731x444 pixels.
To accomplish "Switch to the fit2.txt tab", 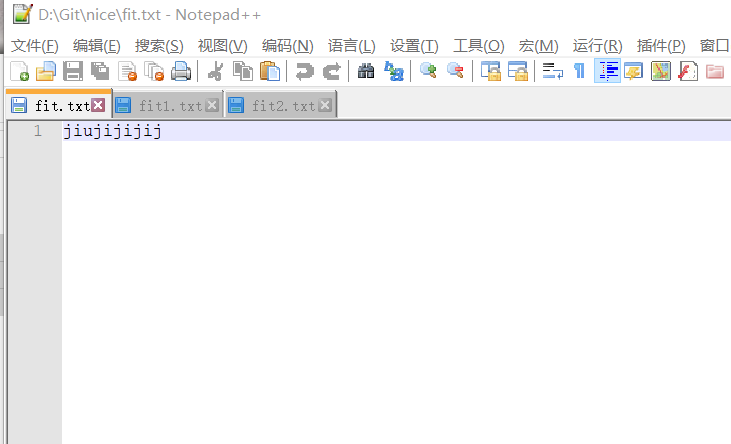I will 283,106.
